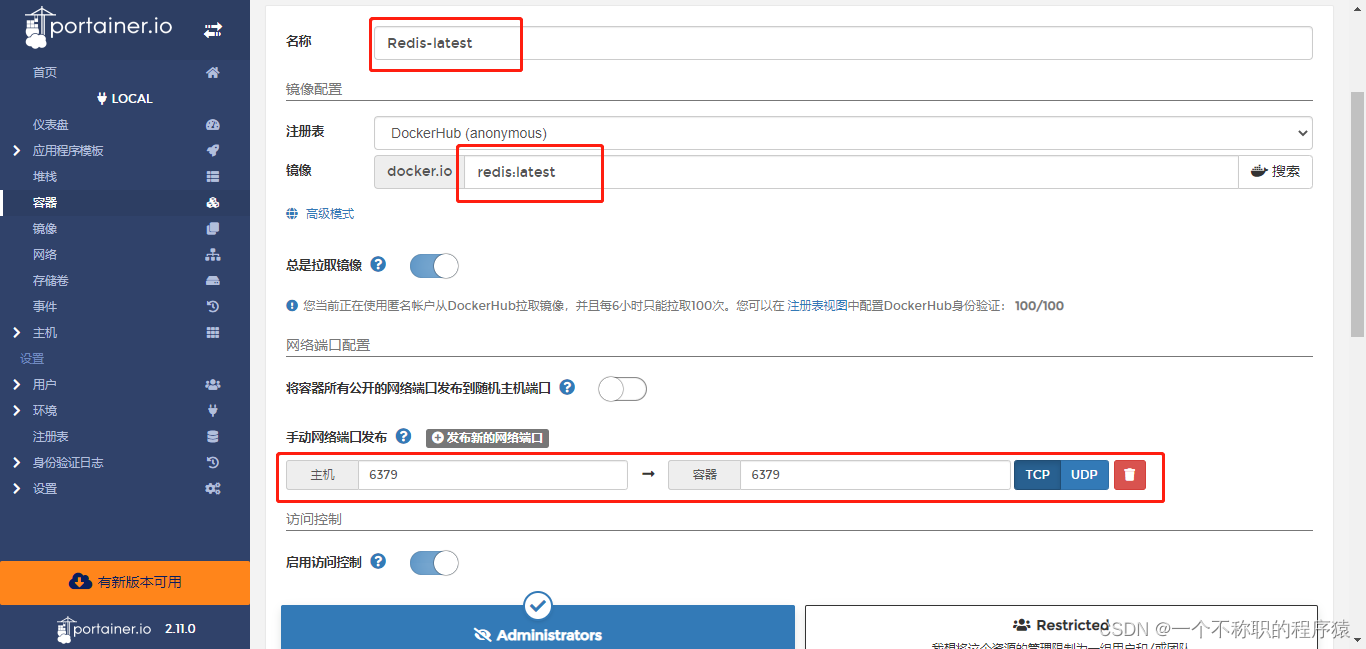Select the TCP protocol tab
The image size is (1366, 649).
pos(1037,474)
